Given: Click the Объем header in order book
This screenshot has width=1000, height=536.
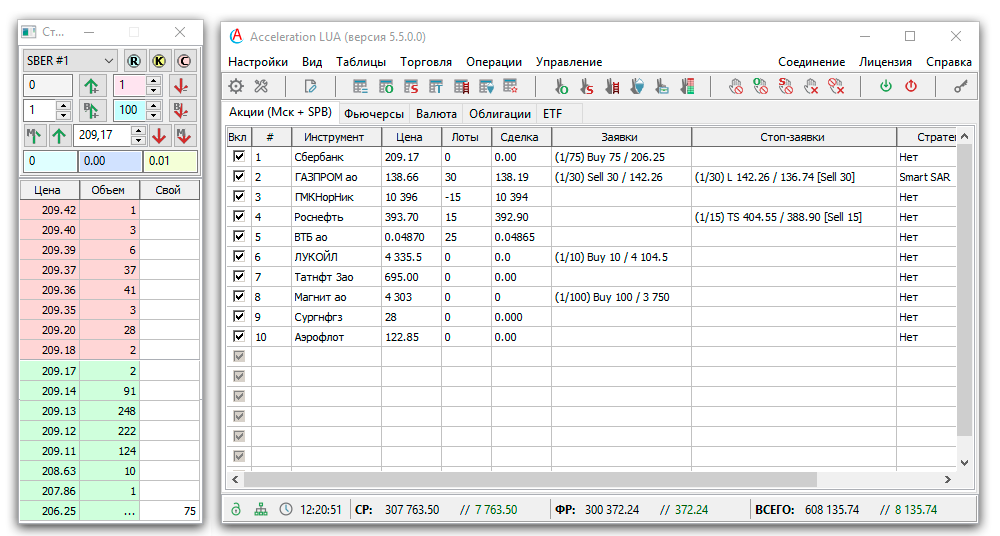Looking at the screenshot, I should tap(108, 190).
